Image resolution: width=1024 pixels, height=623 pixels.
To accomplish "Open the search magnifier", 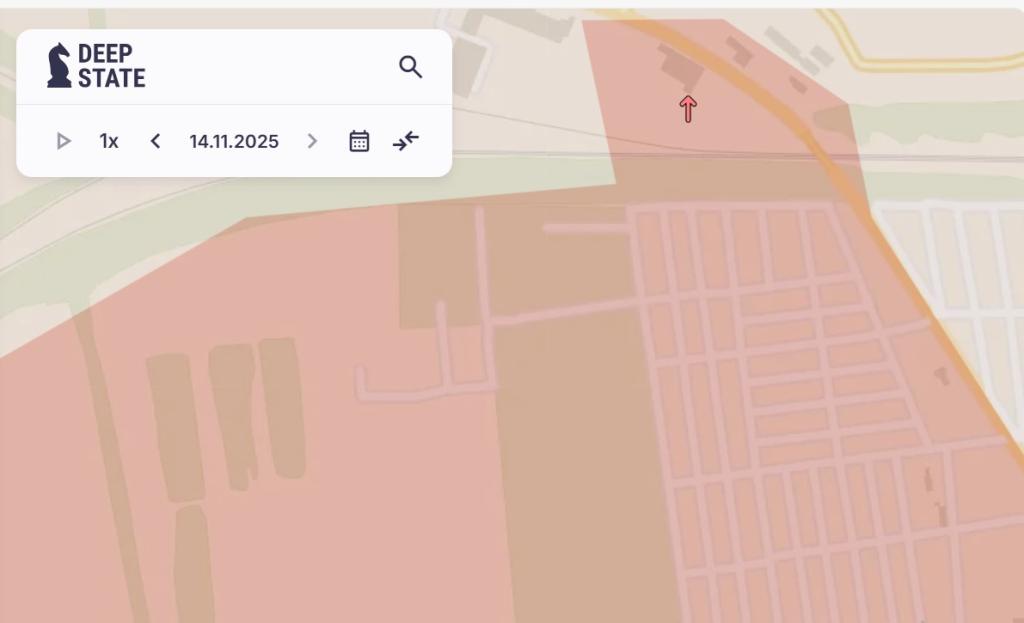I will click(x=411, y=67).
